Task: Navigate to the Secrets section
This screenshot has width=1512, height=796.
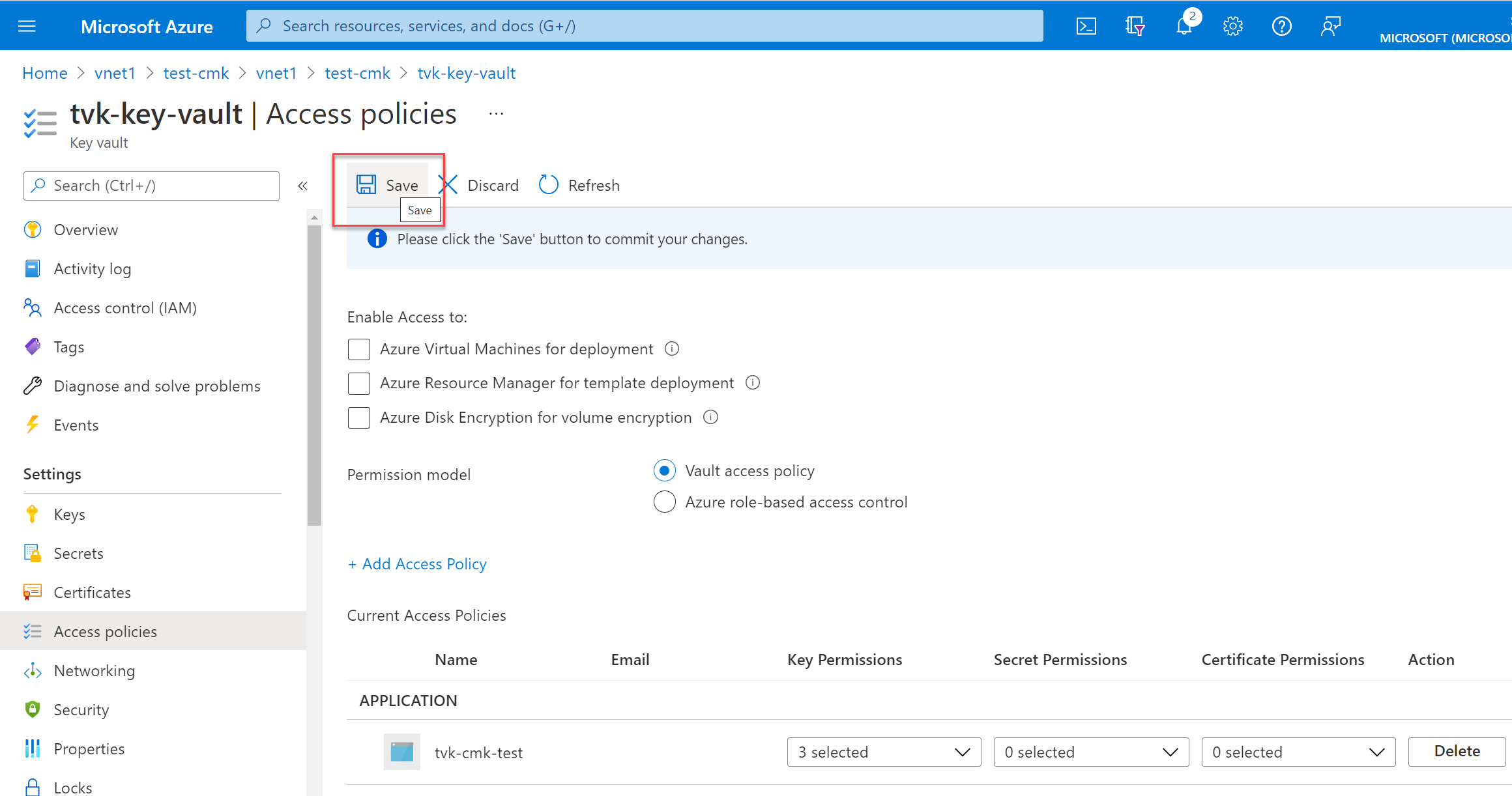Action: pyautogui.click(x=78, y=552)
